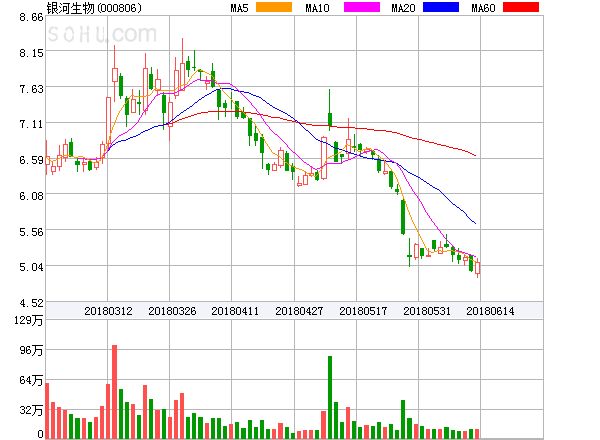This screenshot has width=600, height=440.
Task: Click the 5.56 price axis label
Action: click(x=31, y=232)
